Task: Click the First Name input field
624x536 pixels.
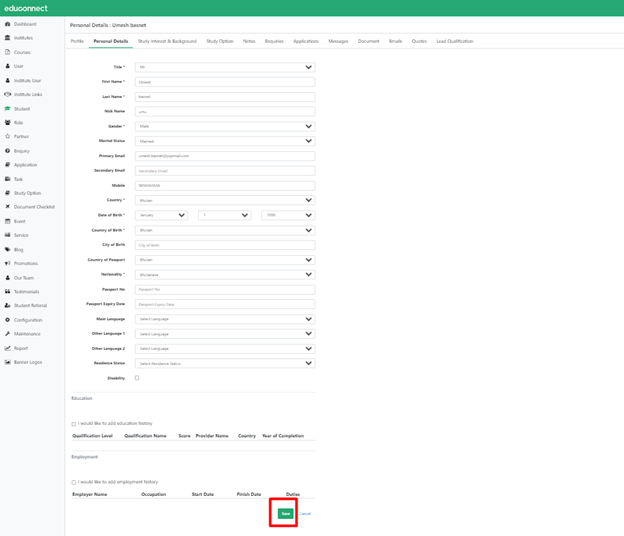Action: tap(225, 82)
